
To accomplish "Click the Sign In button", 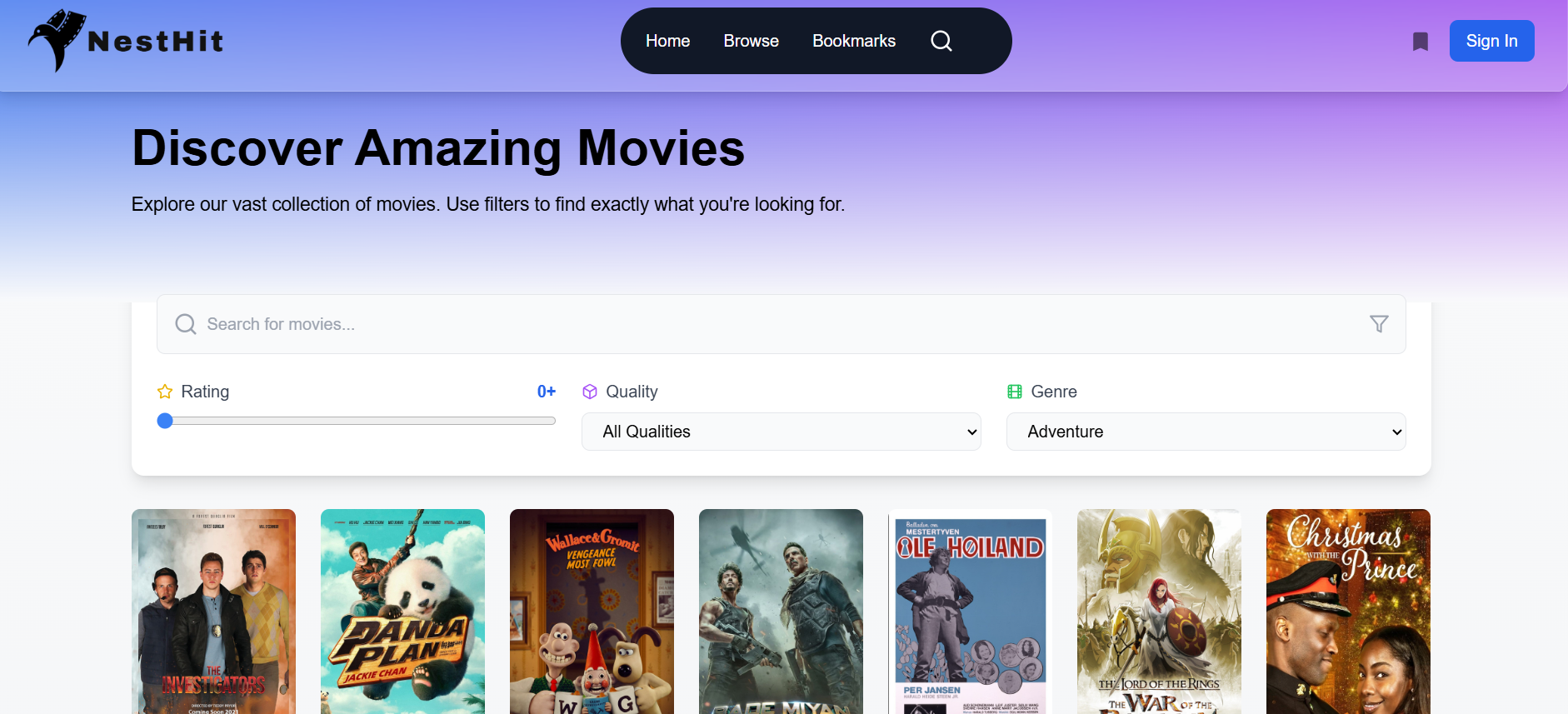I will point(1492,41).
